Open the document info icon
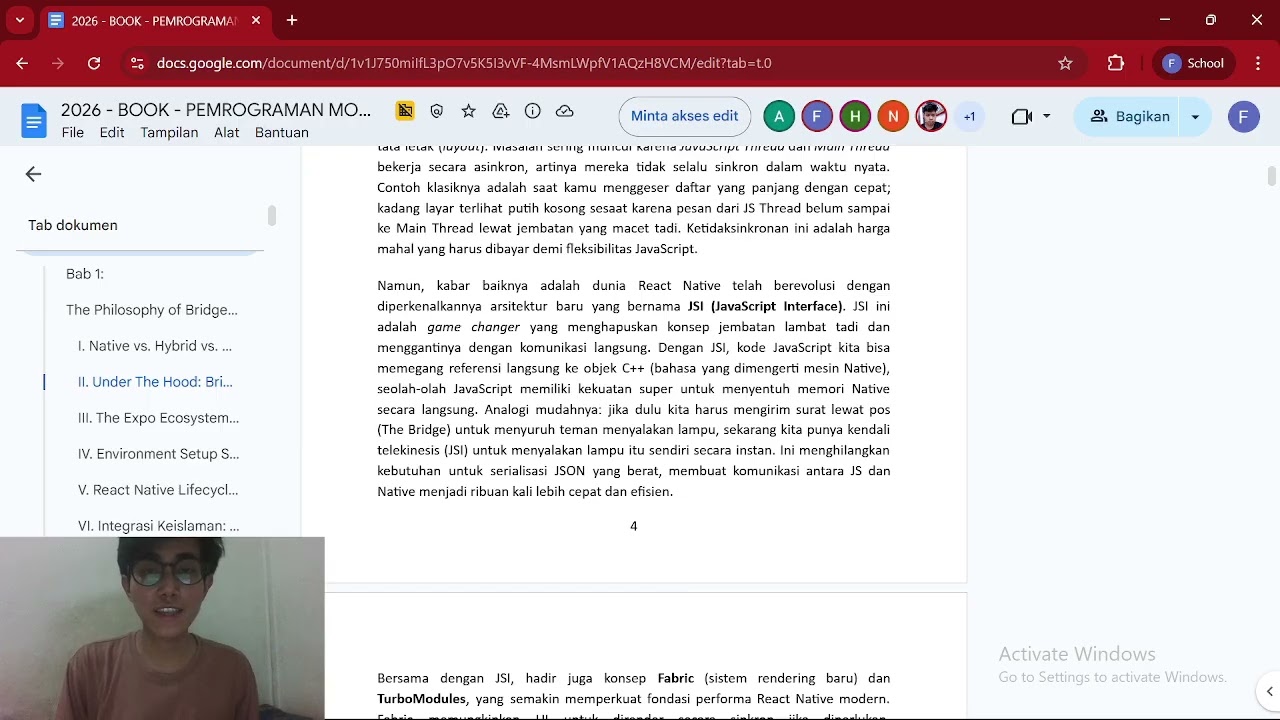1280x720 pixels. click(533, 112)
